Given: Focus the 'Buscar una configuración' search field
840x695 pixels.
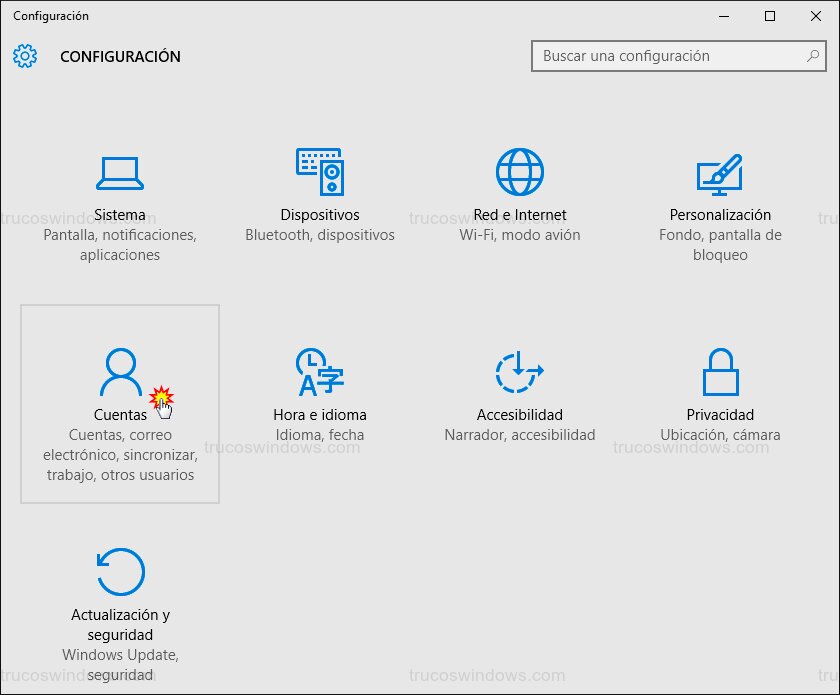Looking at the screenshot, I should (670, 56).
